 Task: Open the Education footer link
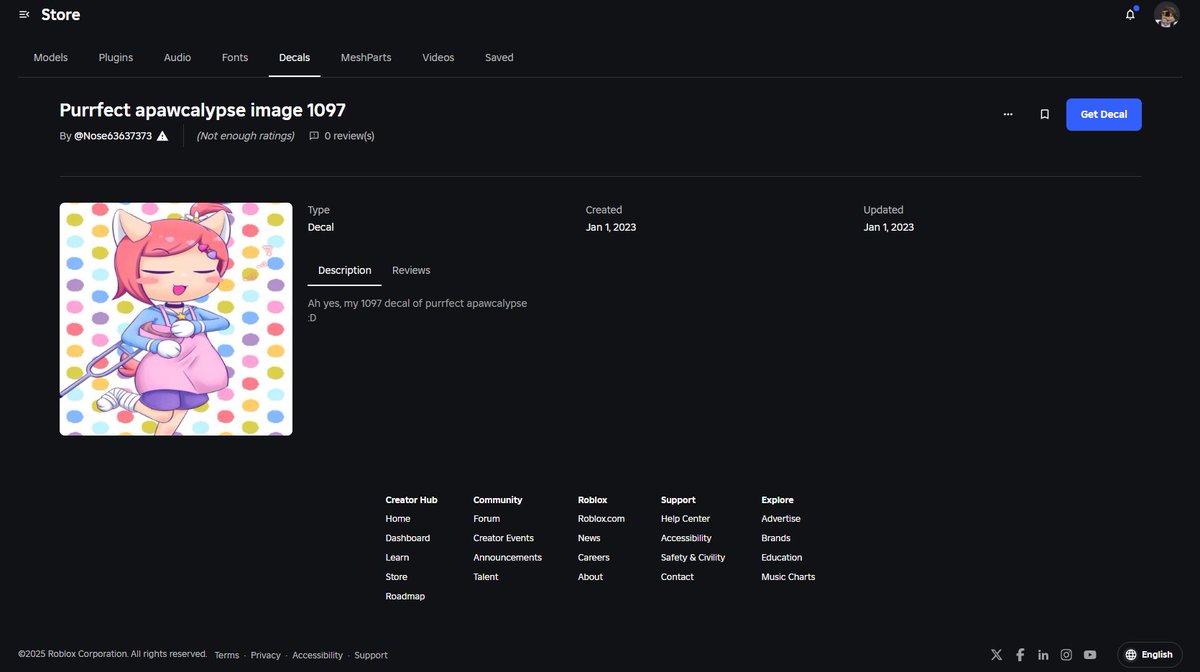point(782,558)
